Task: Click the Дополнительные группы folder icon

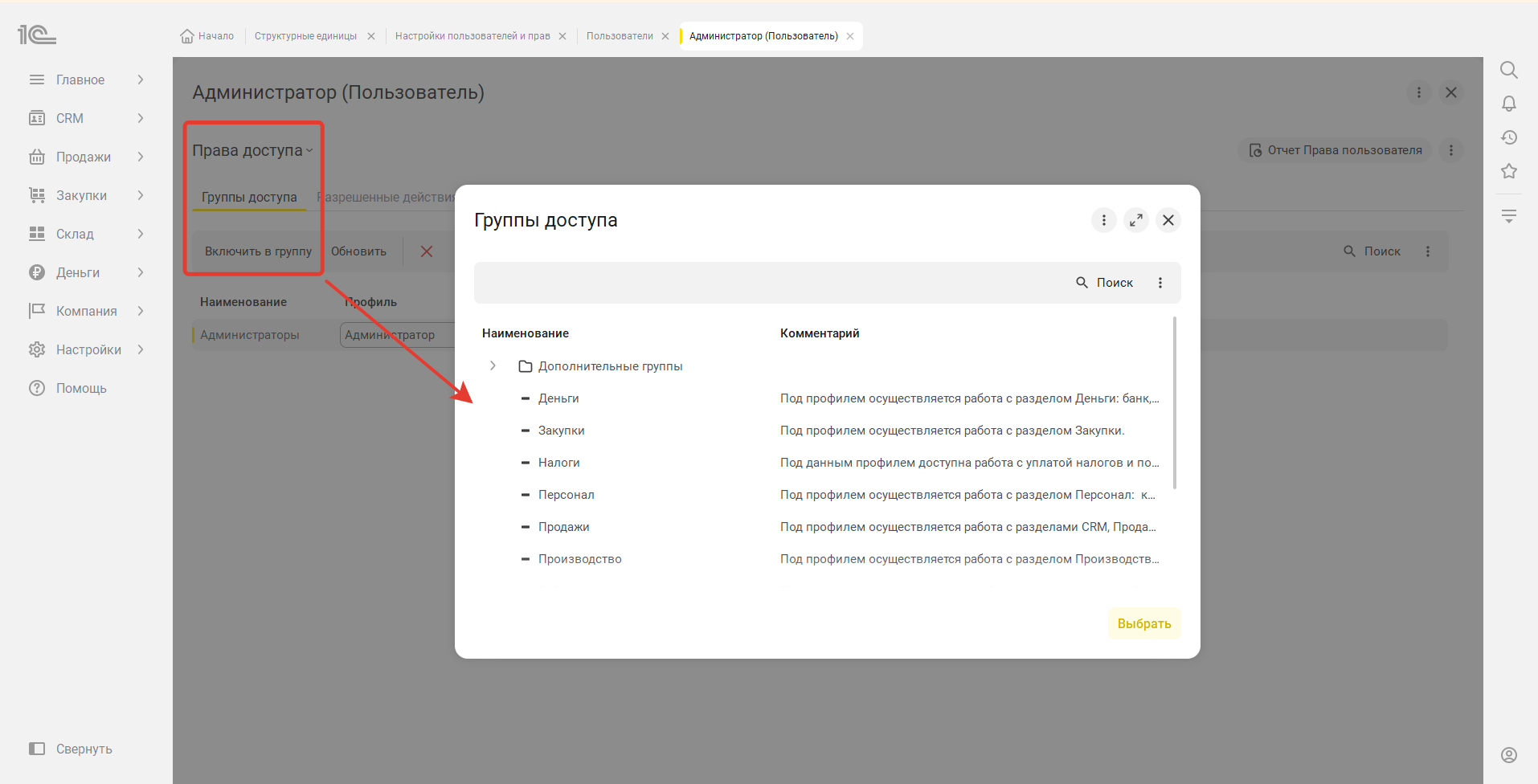Action: (526, 366)
